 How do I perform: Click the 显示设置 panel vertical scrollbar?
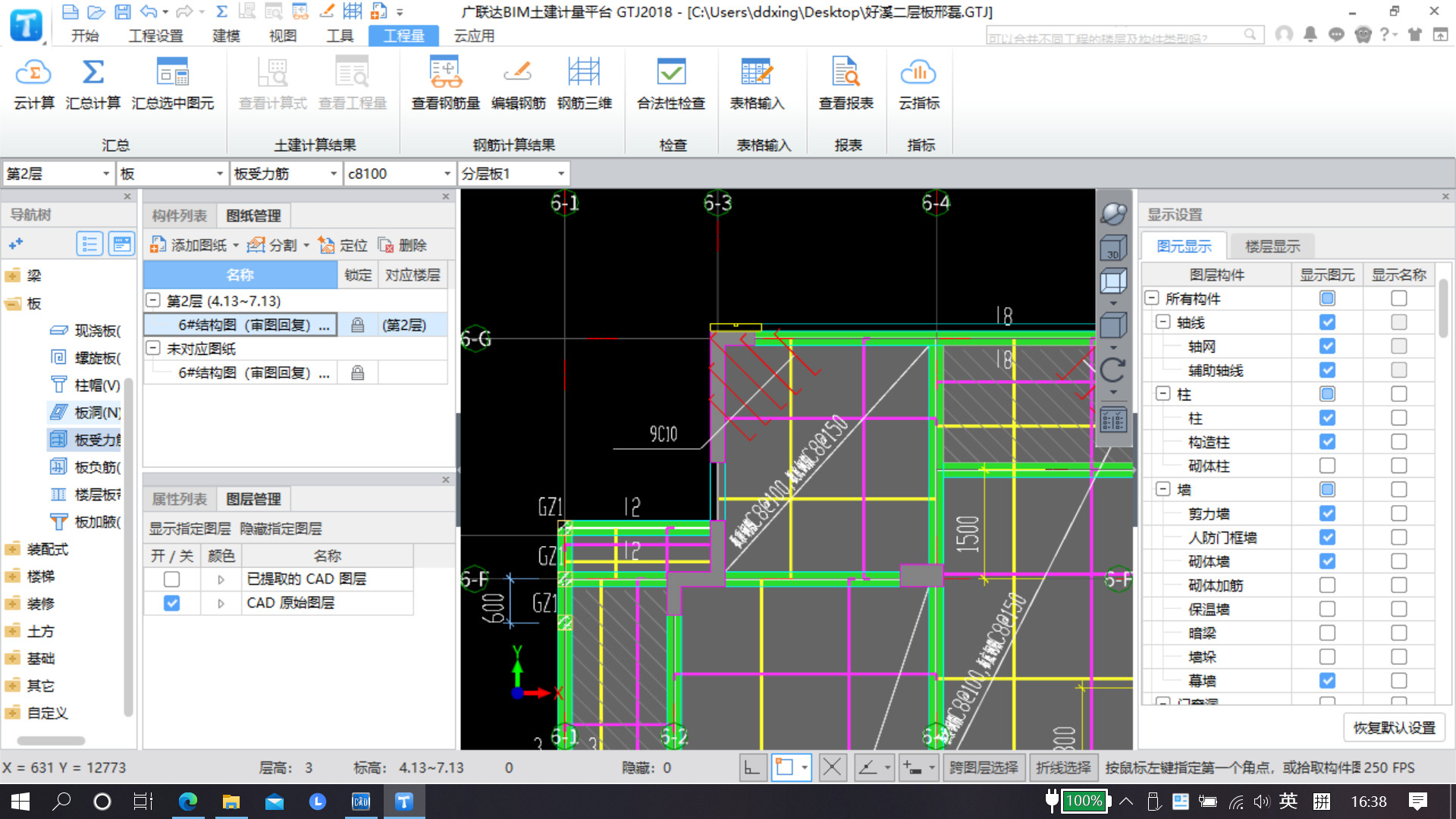point(1443,307)
